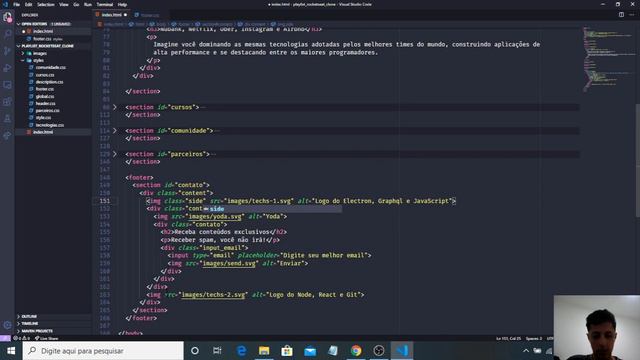
Task: Open the Help menu
Action: 122,4
